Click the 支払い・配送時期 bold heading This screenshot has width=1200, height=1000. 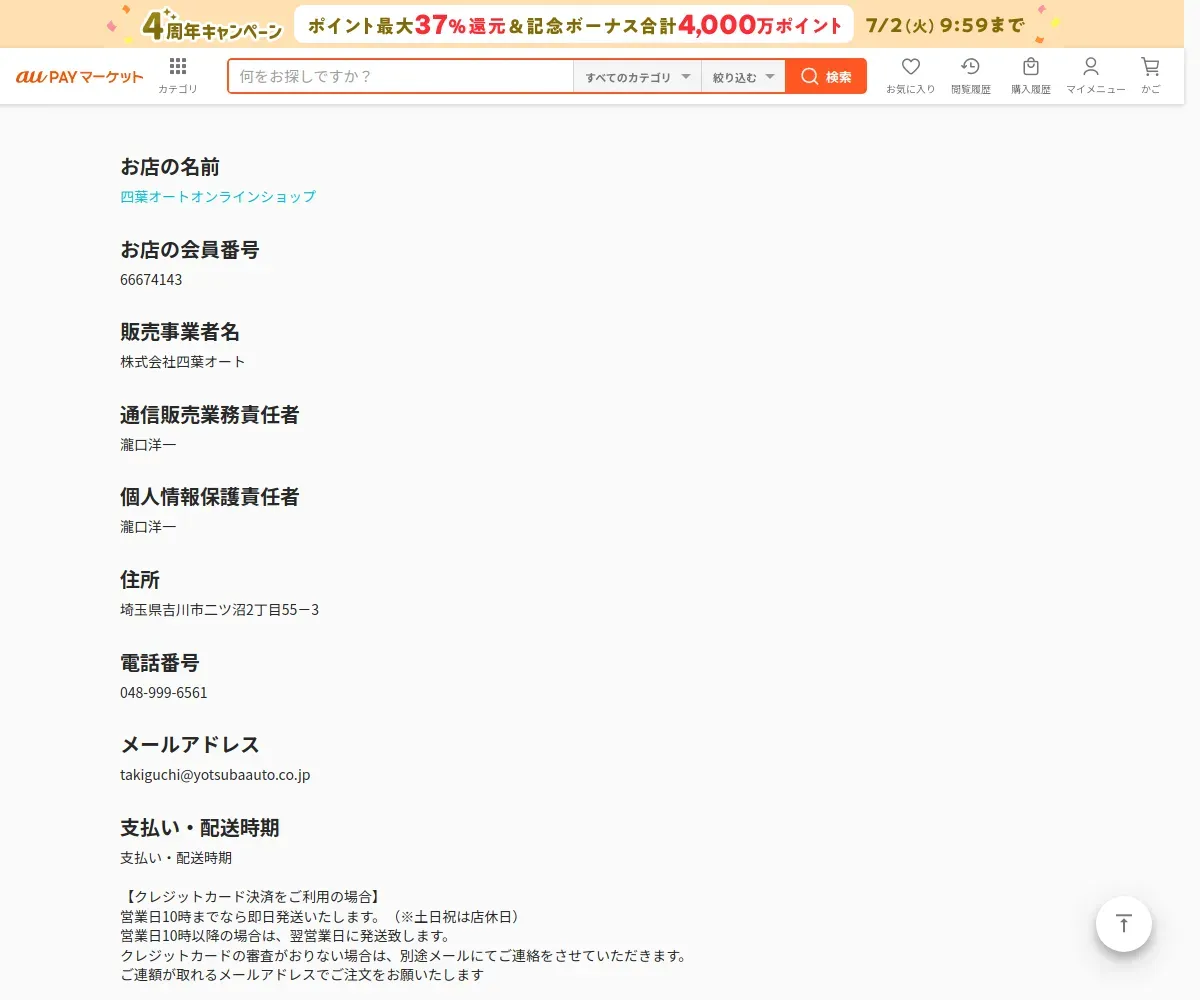(200, 828)
